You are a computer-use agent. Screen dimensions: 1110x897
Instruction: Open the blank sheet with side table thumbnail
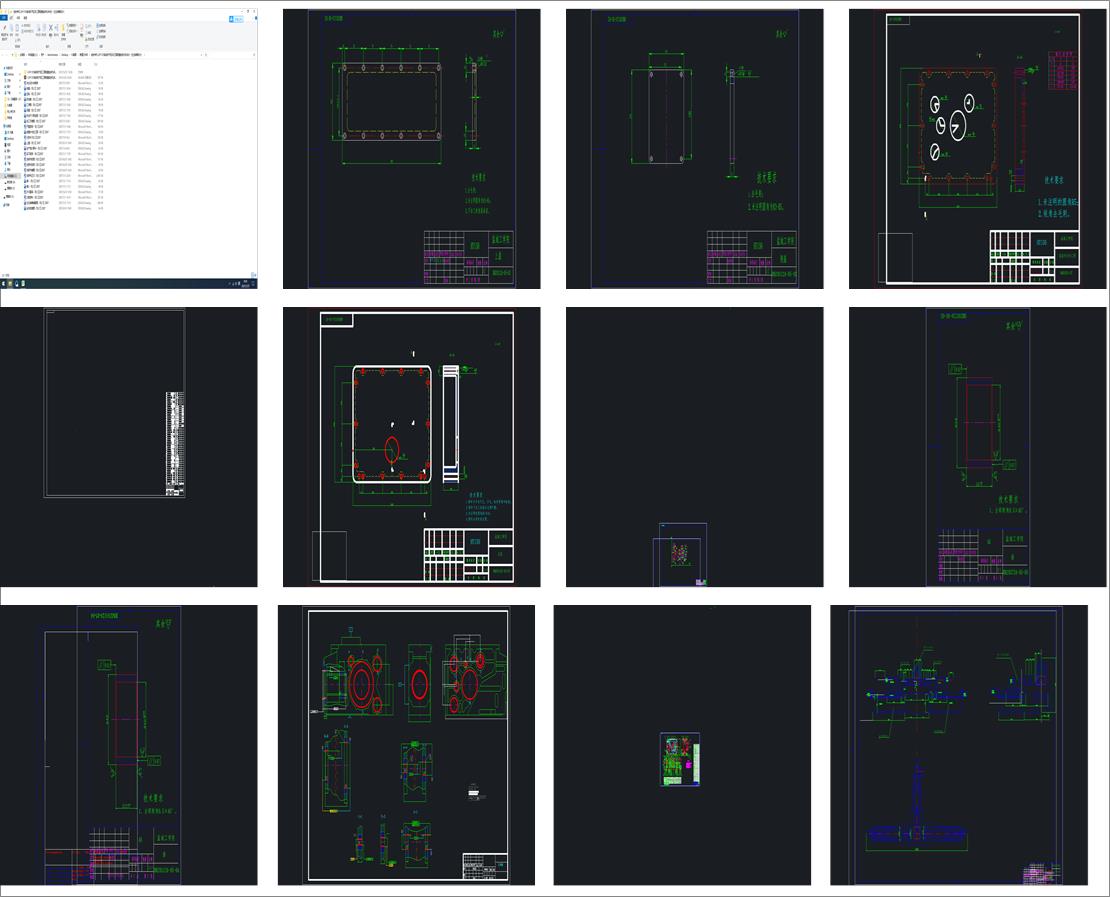(x=129, y=447)
